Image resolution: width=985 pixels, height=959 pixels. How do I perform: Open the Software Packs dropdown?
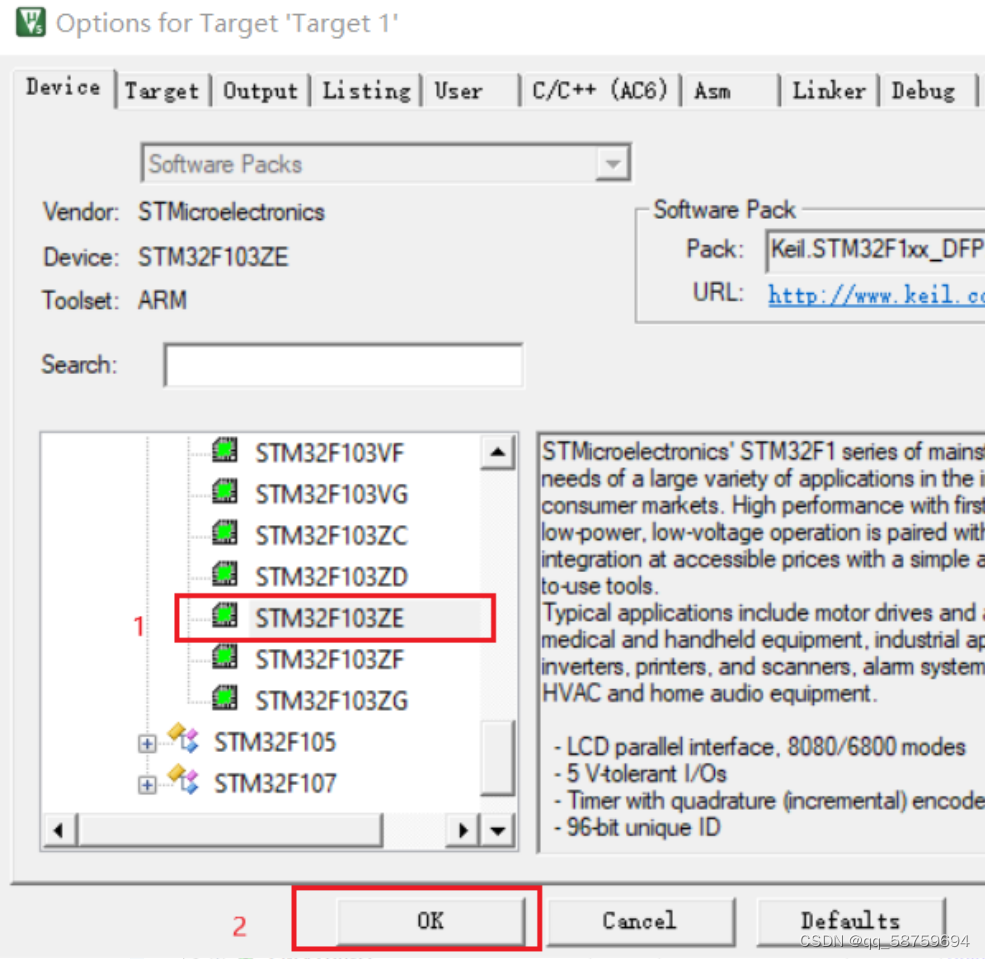(612, 163)
